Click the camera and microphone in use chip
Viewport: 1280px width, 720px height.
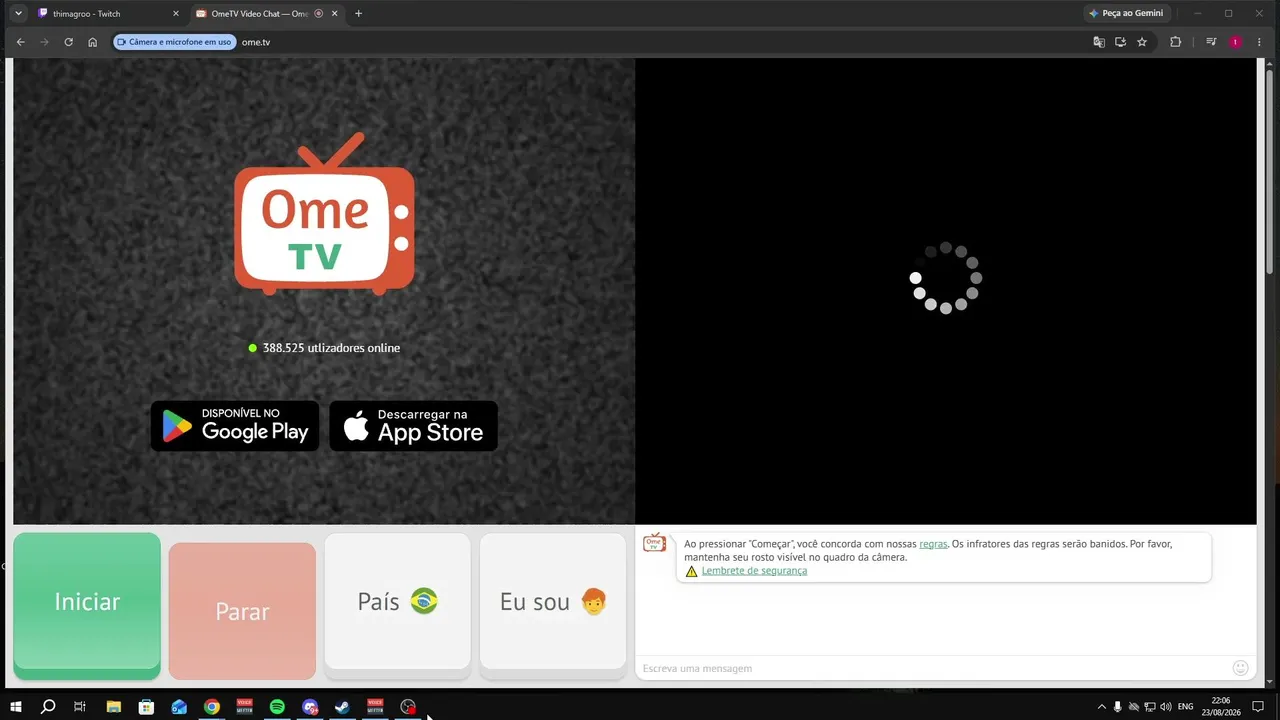point(175,42)
